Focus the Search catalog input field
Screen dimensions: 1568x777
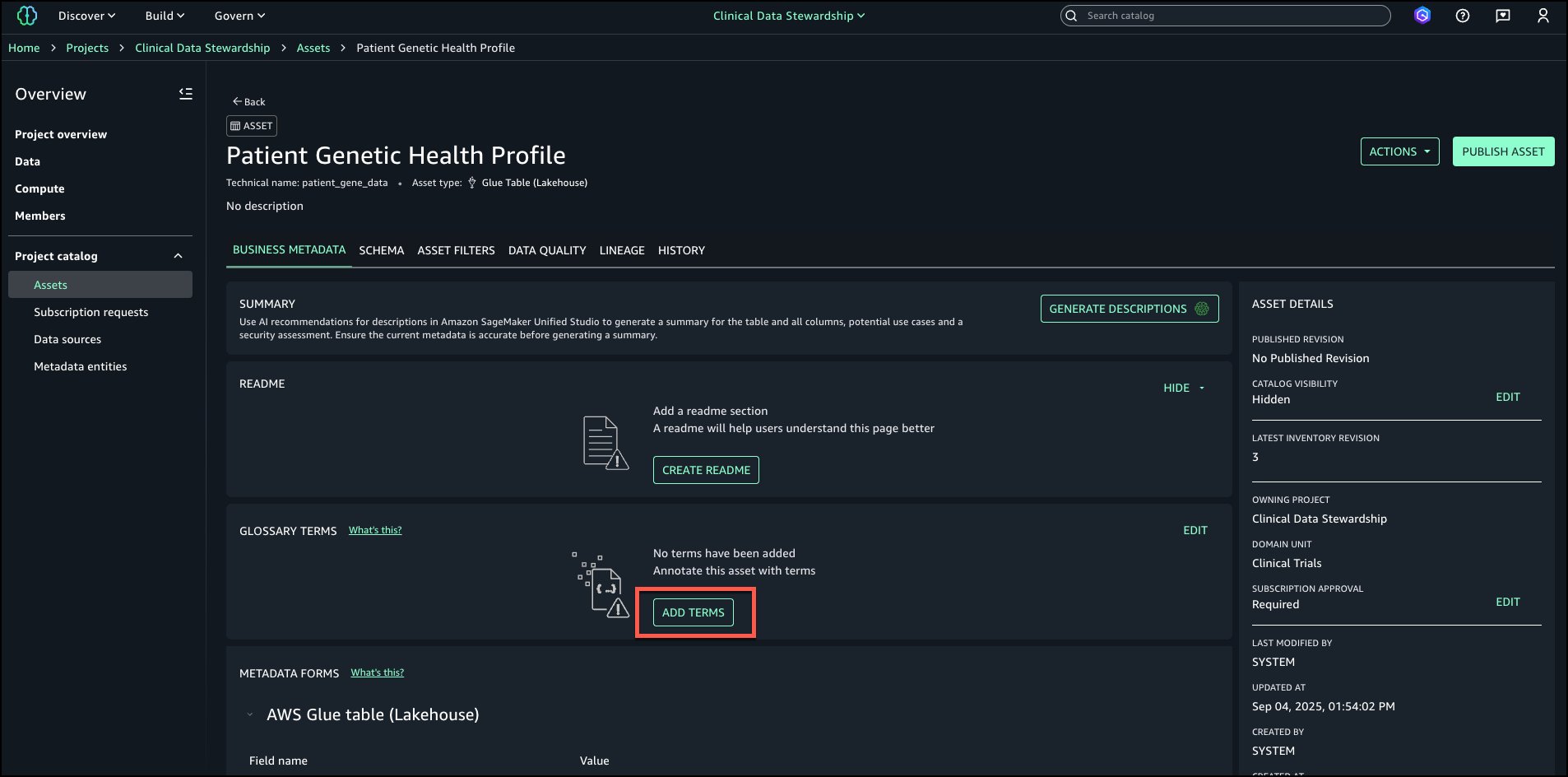pos(1234,16)
